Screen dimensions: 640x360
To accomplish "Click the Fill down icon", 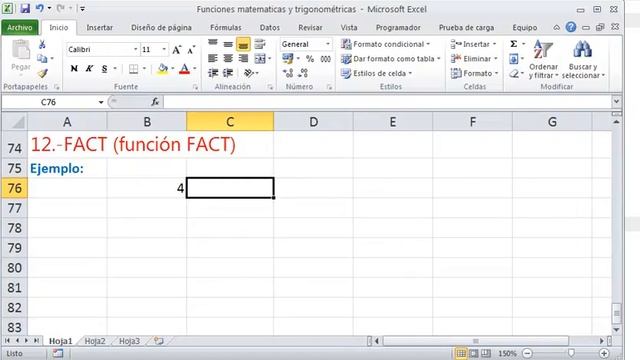I will tap(514, 59).
